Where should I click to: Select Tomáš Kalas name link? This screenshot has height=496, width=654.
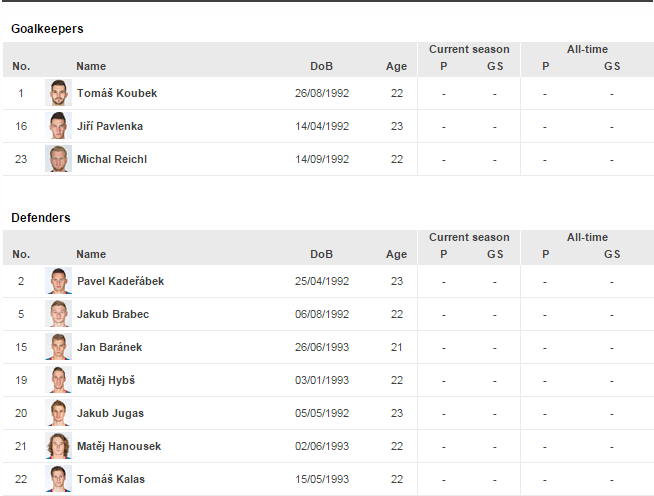[110, 479]
